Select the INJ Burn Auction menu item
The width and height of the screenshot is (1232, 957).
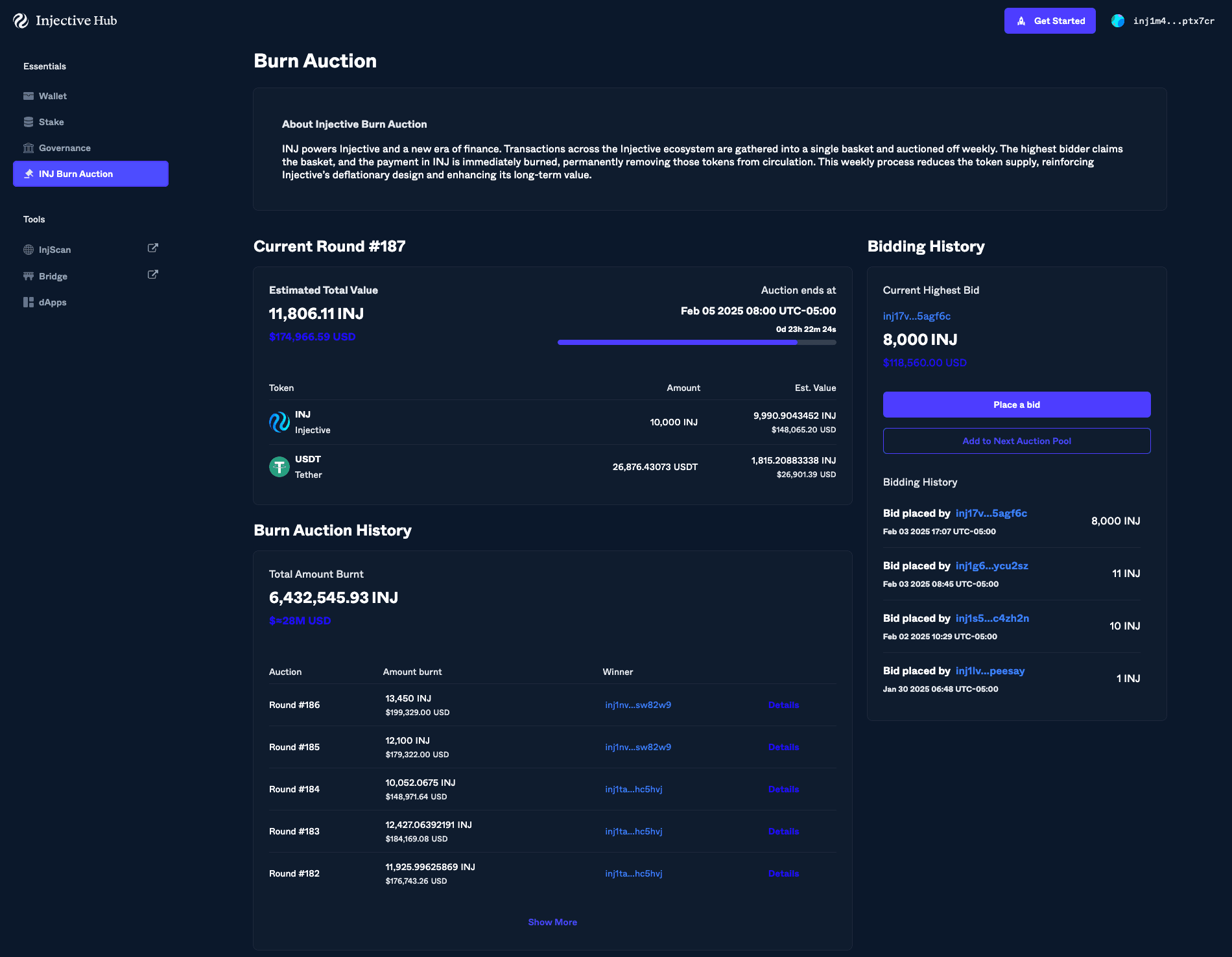pos(91,174)
